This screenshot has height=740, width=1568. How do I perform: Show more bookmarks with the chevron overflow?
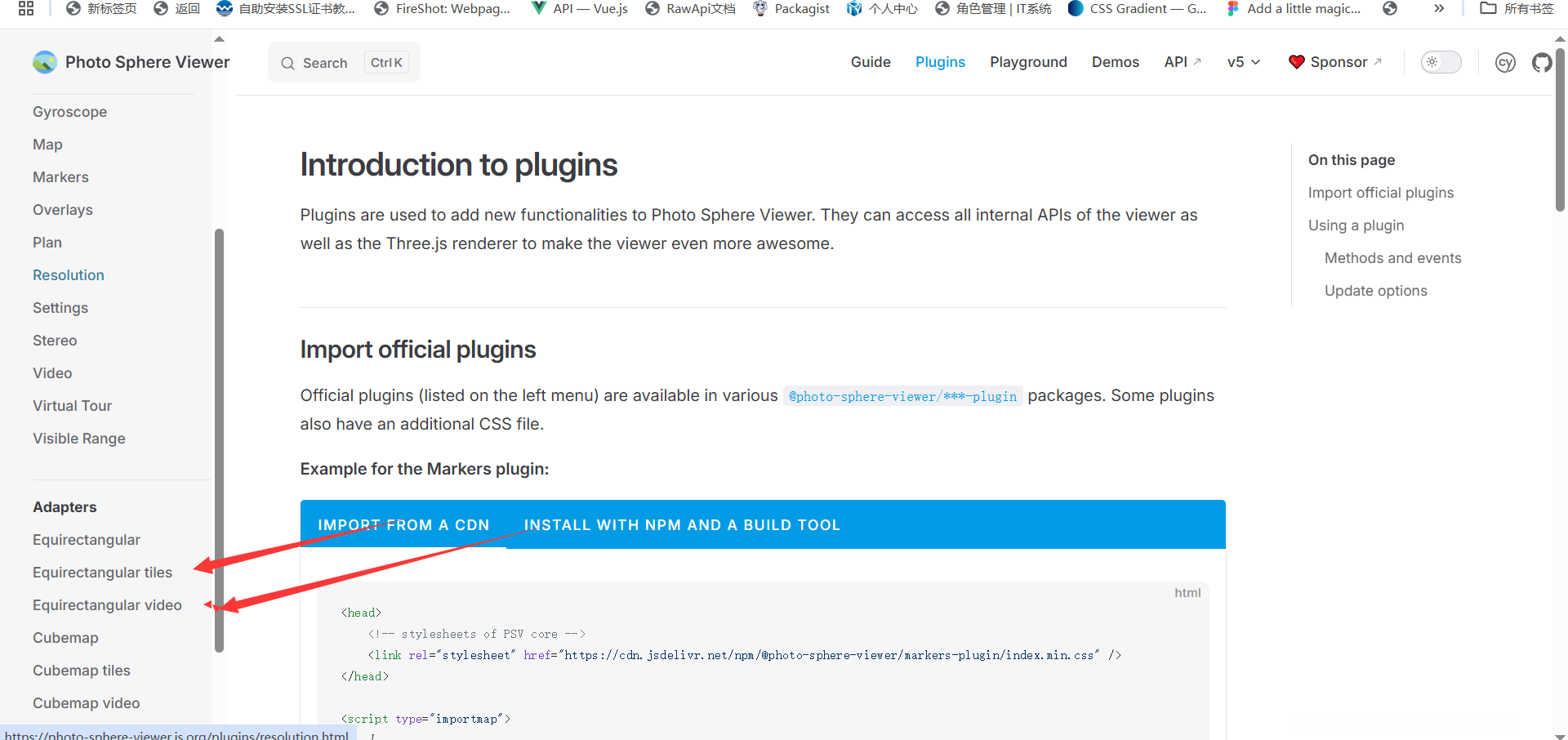tap(1439, 8)
